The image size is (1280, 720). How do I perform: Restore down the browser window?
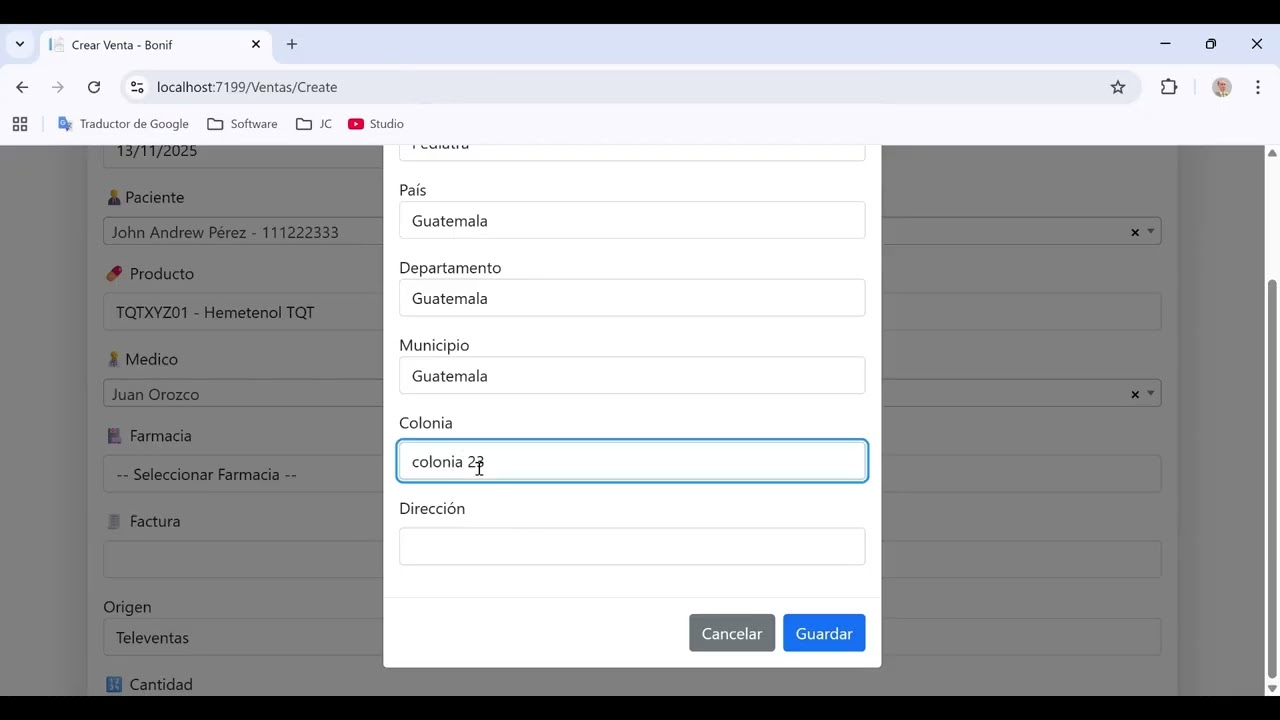(x=1211, y=44)
